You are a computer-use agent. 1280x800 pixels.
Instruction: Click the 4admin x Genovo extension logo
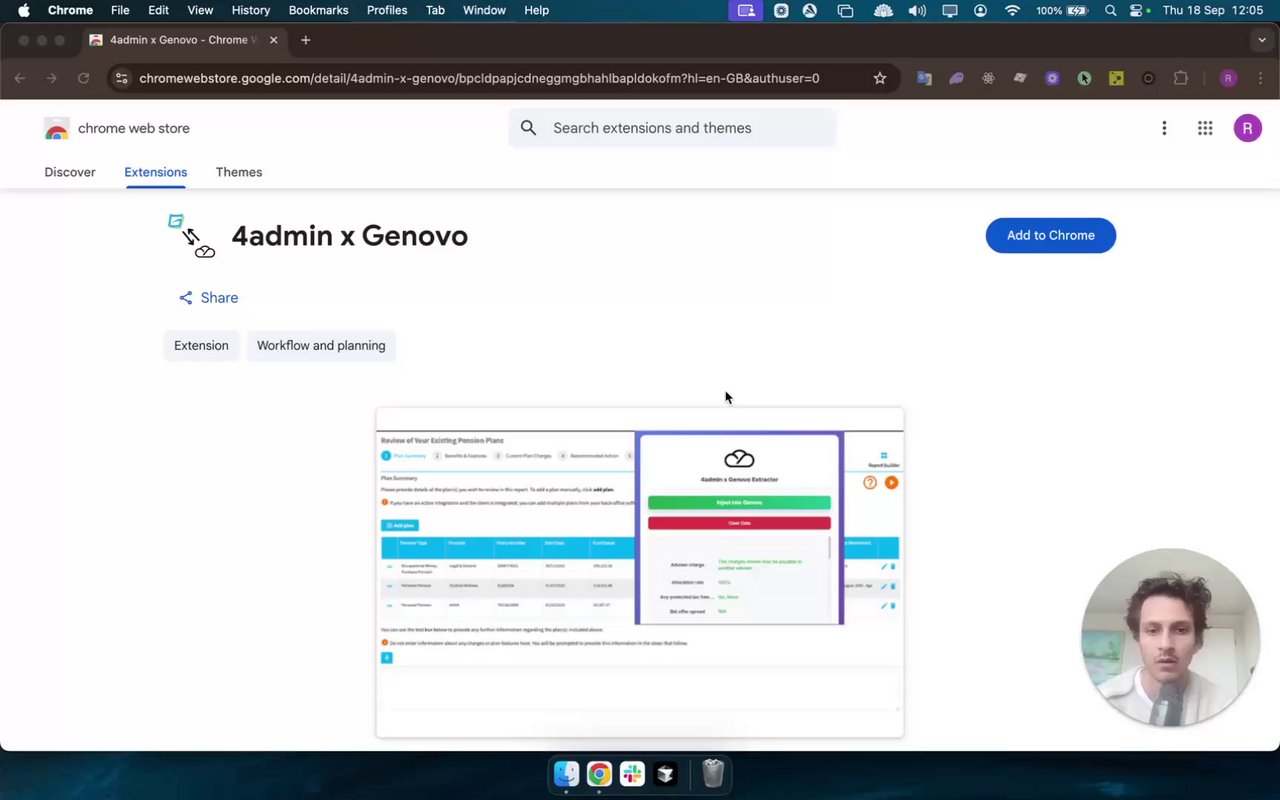pos(191,236)
